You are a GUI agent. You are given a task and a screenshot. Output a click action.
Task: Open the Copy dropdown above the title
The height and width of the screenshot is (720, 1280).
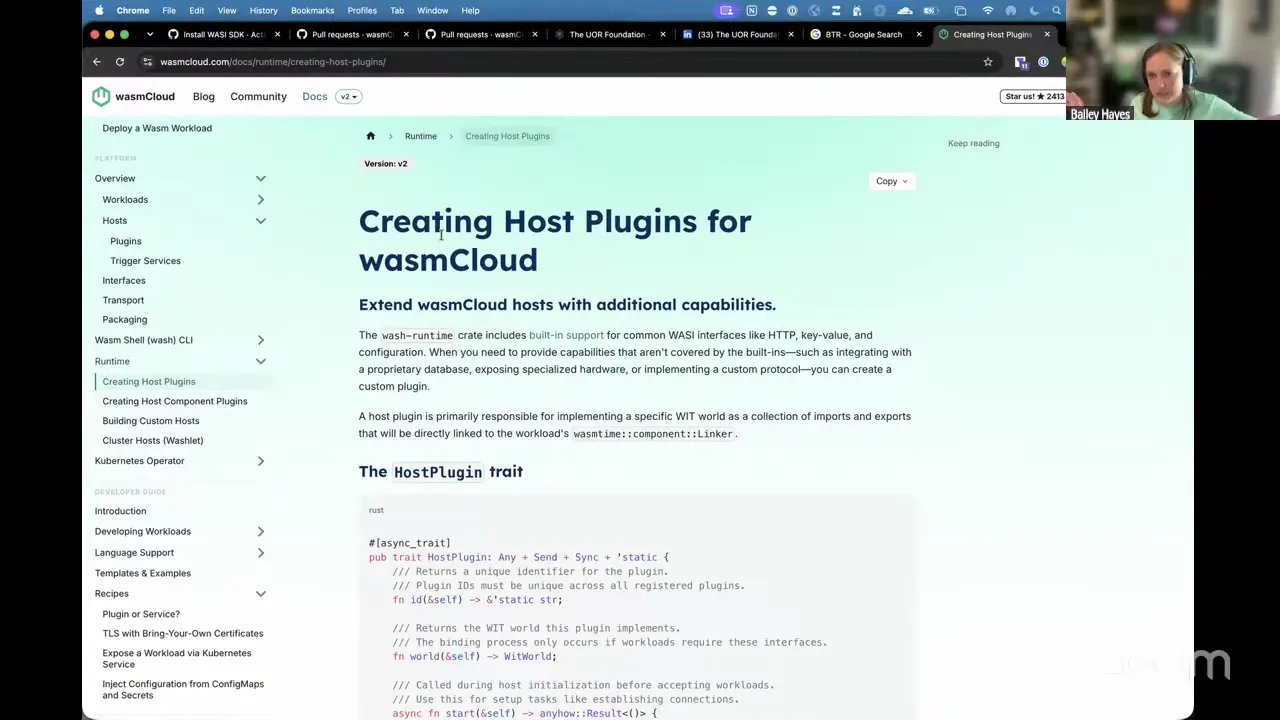click(x=892, y=181)
